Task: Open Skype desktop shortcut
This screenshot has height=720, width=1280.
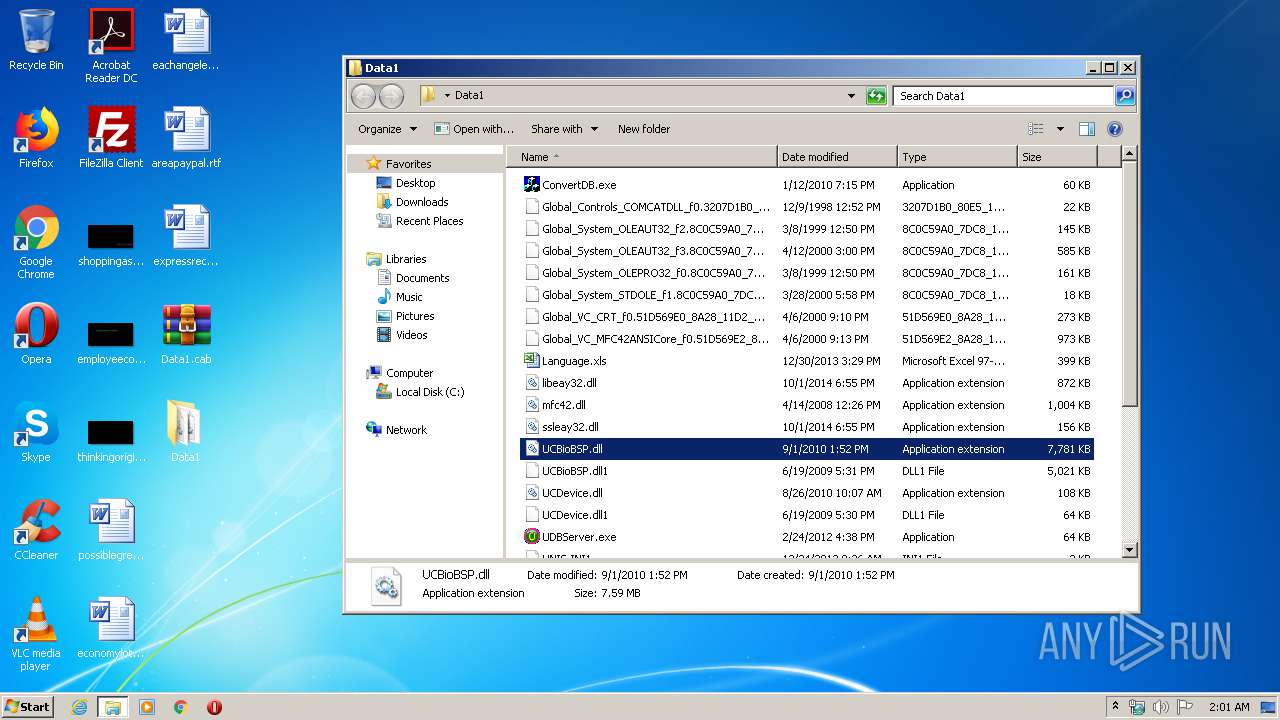Action: [x=36, y=432]
